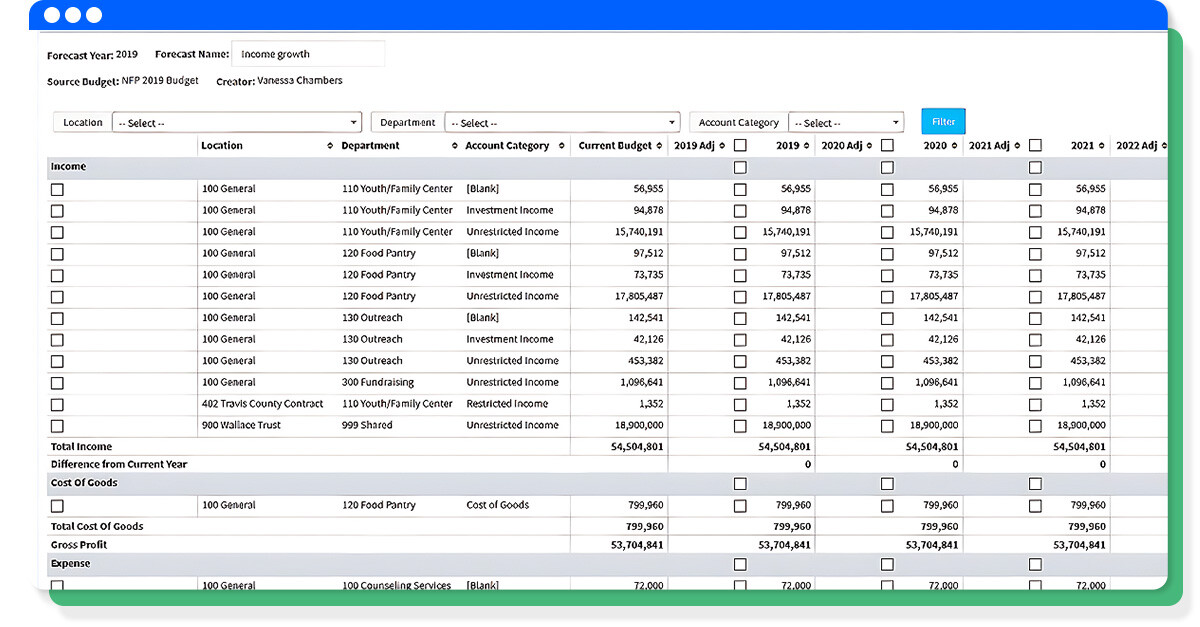Screen dimensions: 1200x627
Task: Tick the 2021 Adj header checkbox
Action: point(1035,146)
